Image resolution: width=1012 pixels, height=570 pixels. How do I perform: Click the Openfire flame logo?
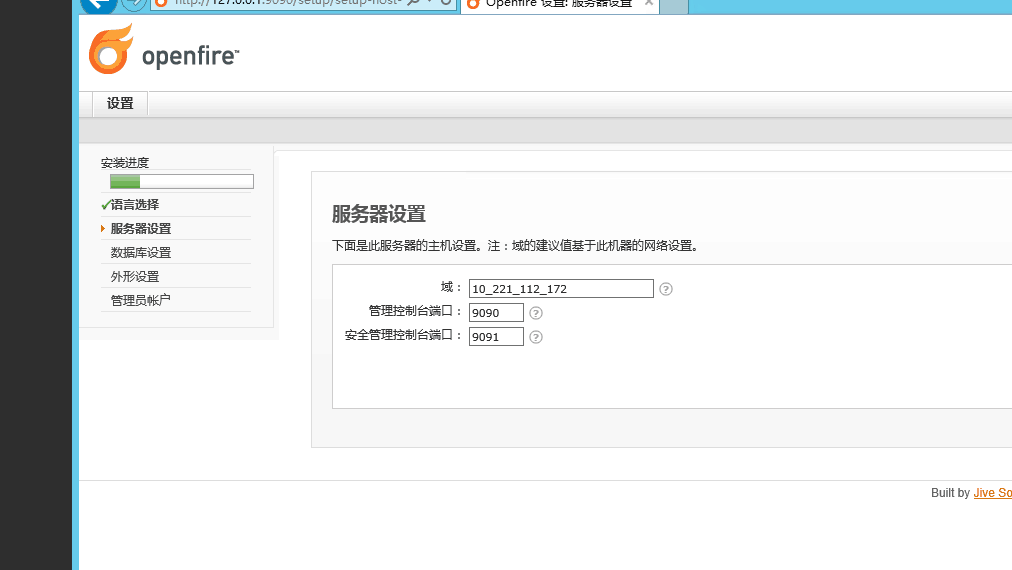[111, 50]
